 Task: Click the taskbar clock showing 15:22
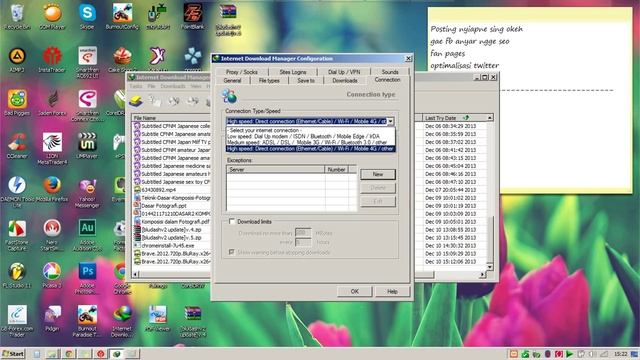[620, 353]
